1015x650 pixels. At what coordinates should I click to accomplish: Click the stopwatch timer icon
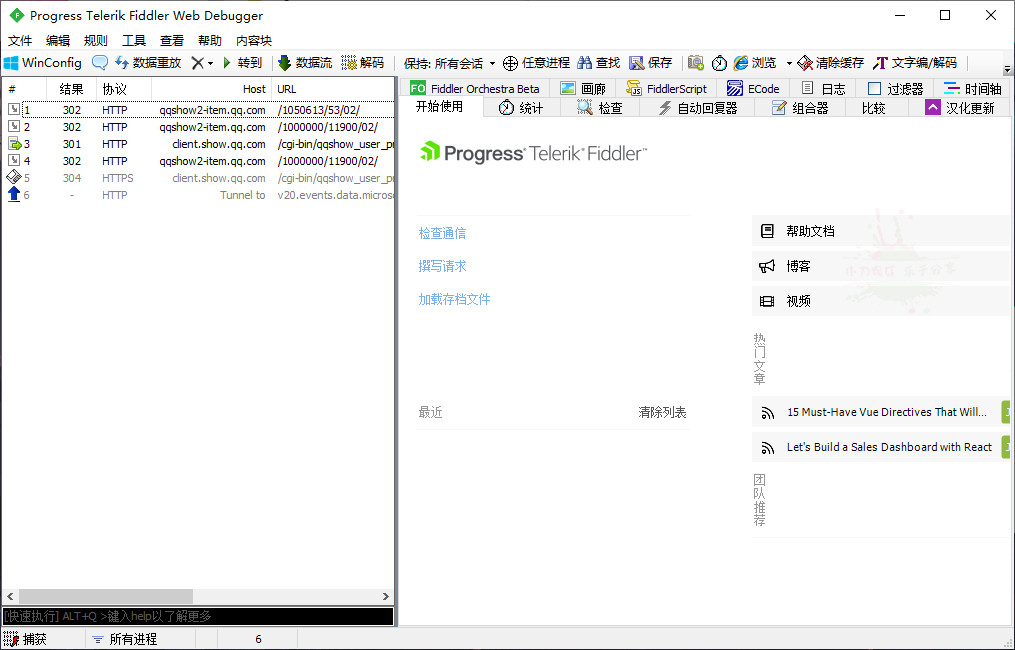[719, 63]
